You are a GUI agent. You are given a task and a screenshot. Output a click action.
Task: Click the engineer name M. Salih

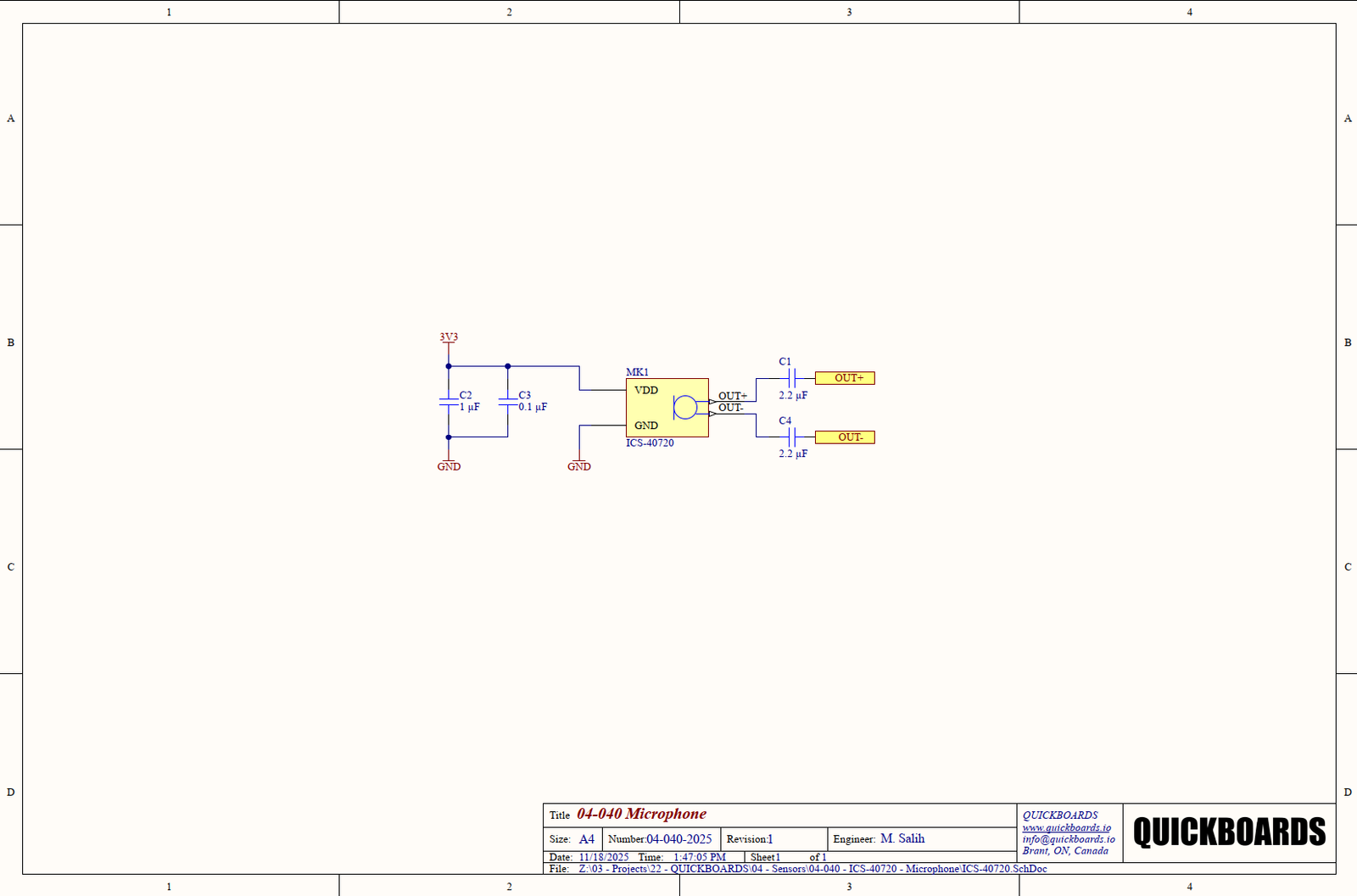tap(902, 838)
